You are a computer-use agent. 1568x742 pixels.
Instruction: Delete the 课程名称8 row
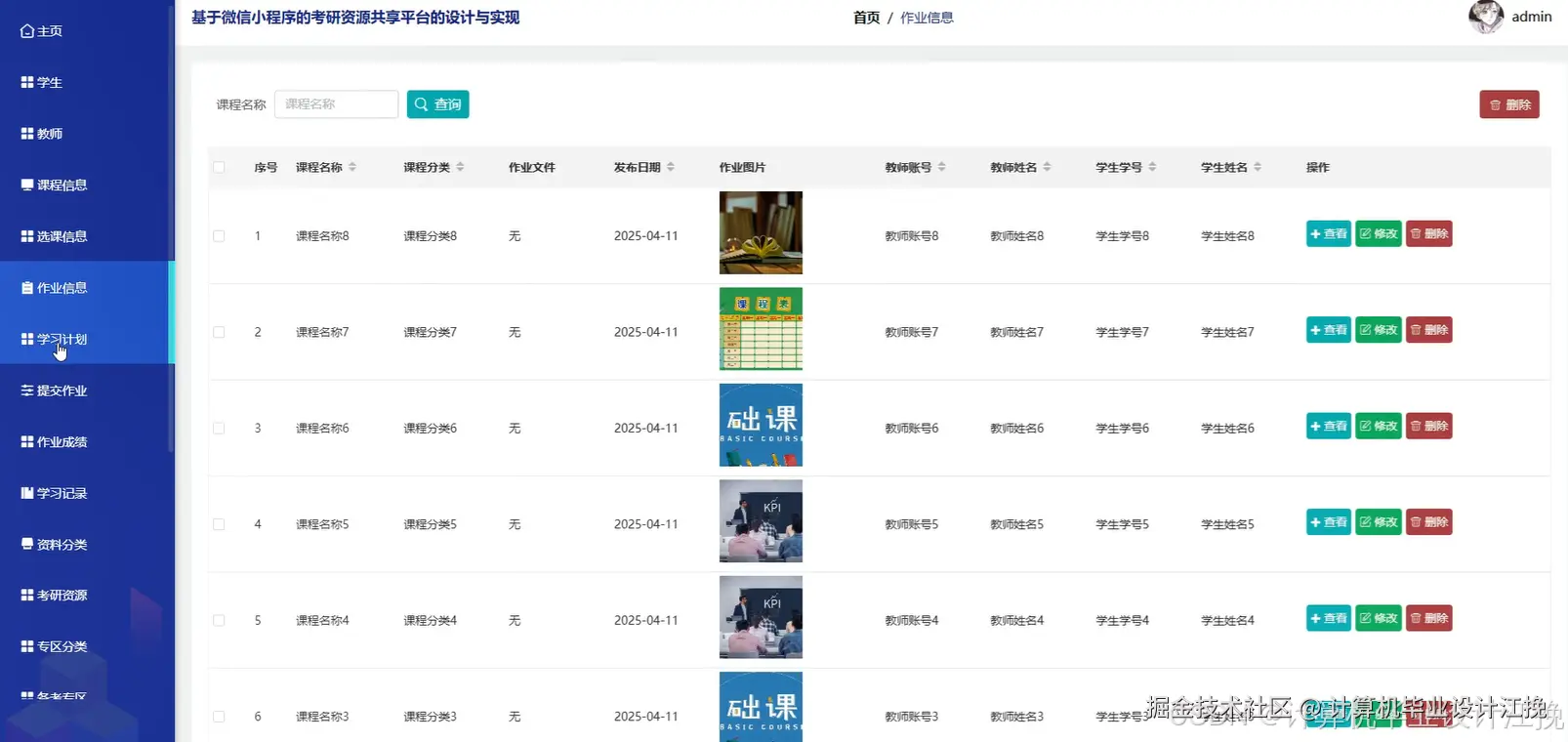1428,234
